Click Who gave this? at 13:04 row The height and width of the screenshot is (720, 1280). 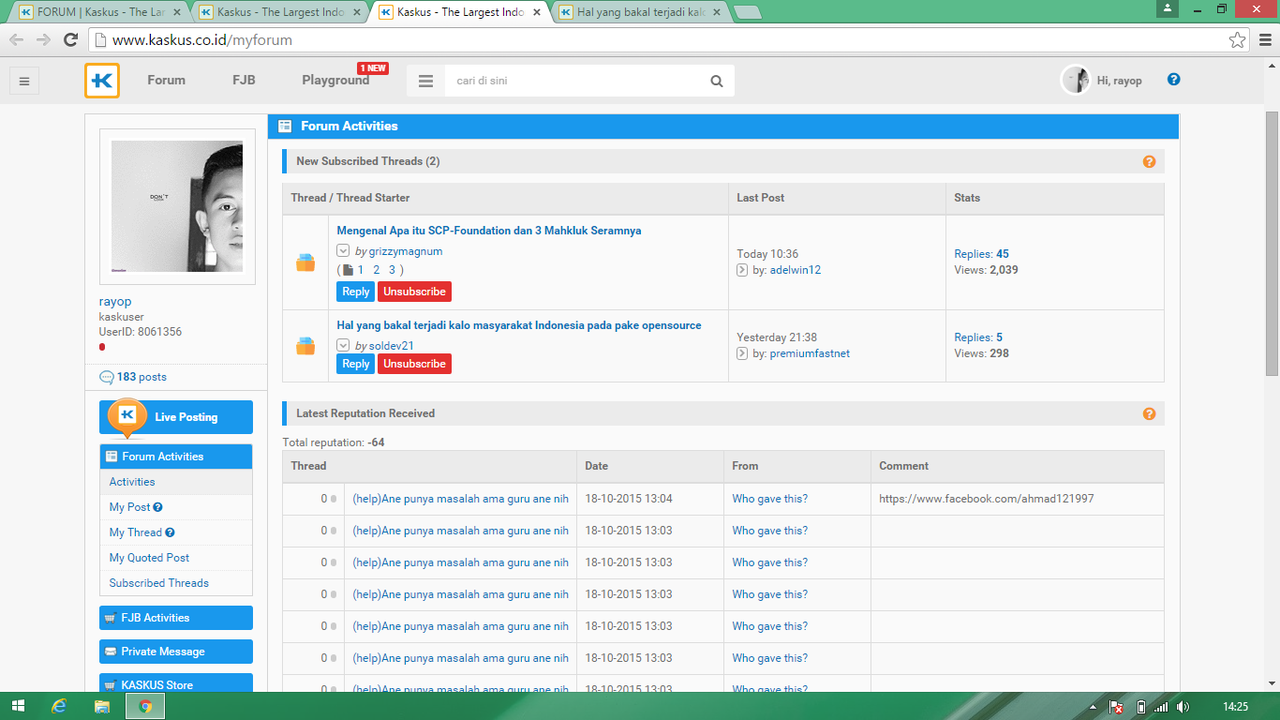[x=770, y=499]
